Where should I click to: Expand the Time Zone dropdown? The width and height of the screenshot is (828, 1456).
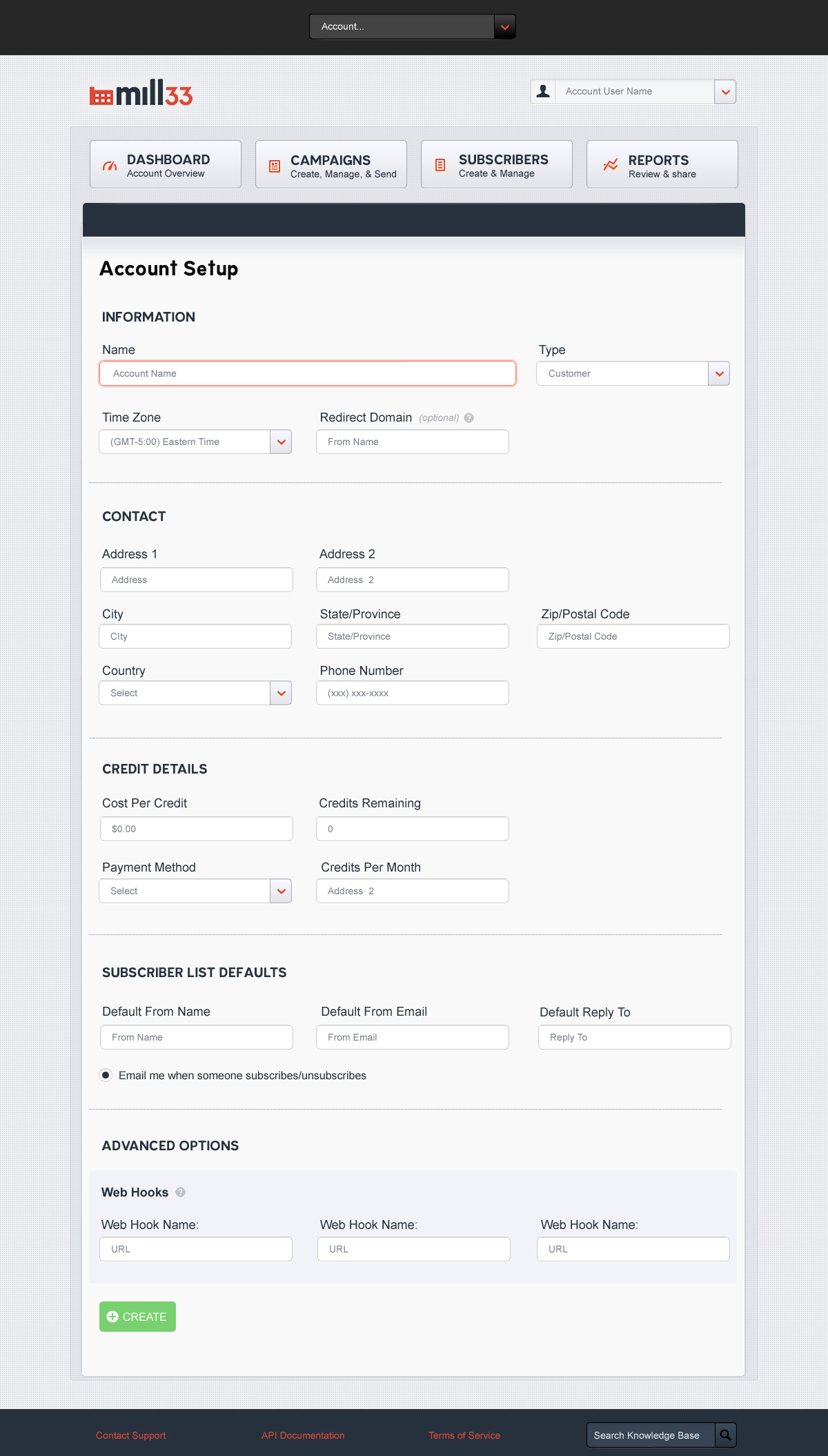point(281,442)
